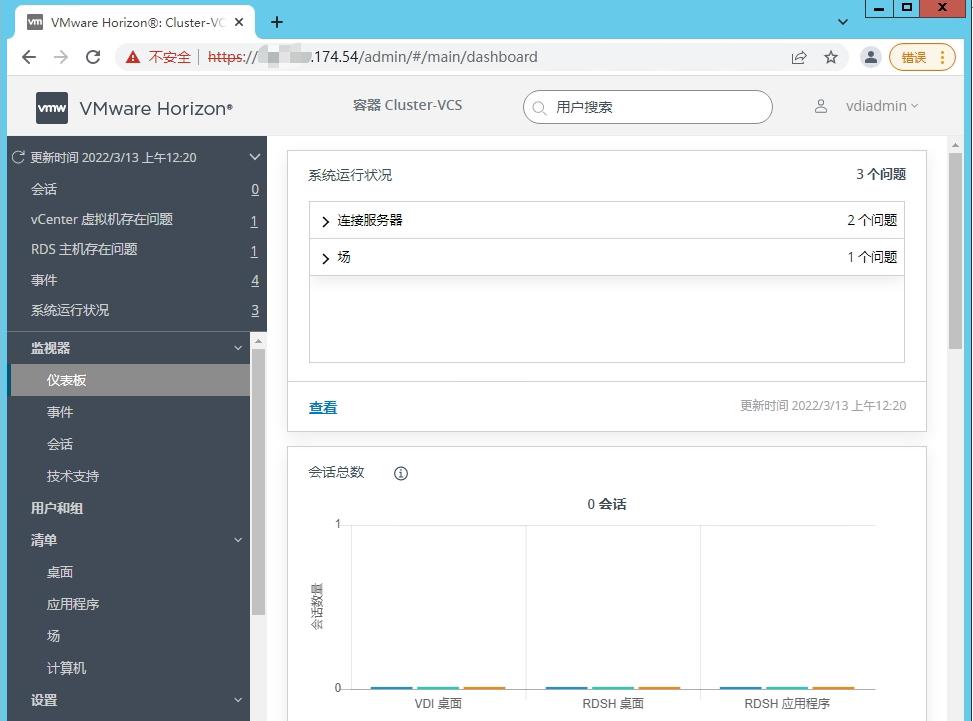Expand the 场 issues row
Screen dimensions: 973x721
coord(325,257)
